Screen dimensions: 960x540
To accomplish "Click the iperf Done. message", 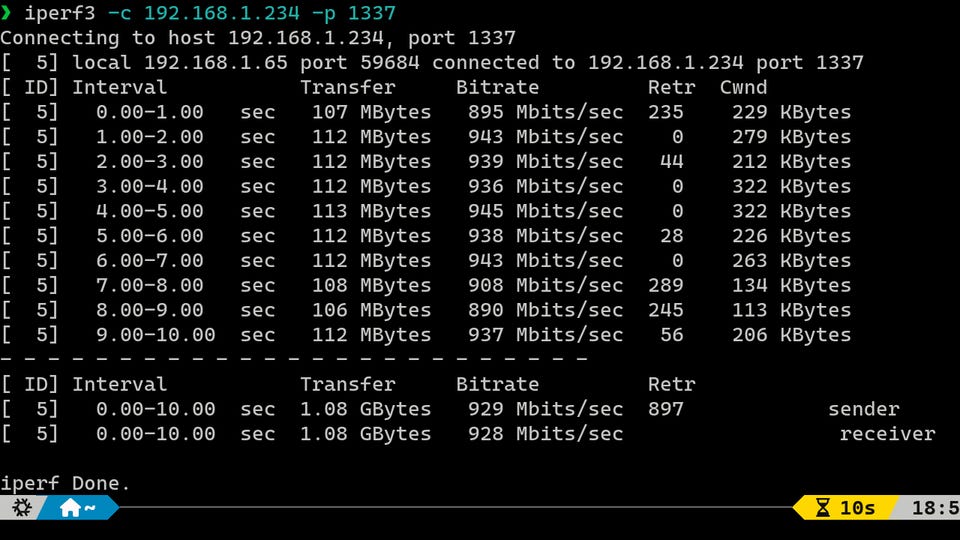I will [x=65, y=483].
